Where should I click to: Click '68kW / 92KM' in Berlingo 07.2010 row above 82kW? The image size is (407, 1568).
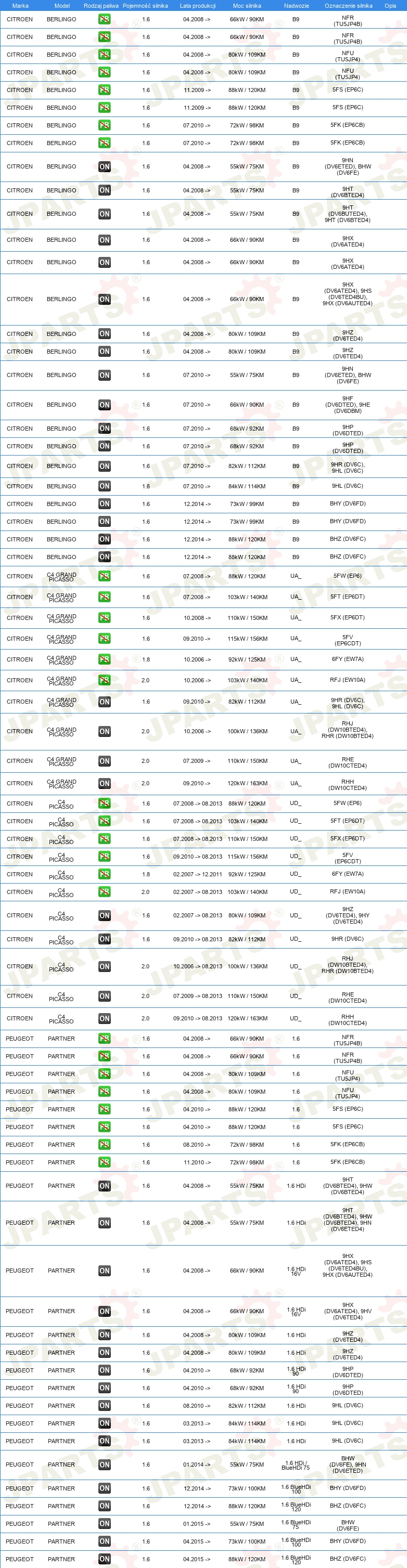247,446
